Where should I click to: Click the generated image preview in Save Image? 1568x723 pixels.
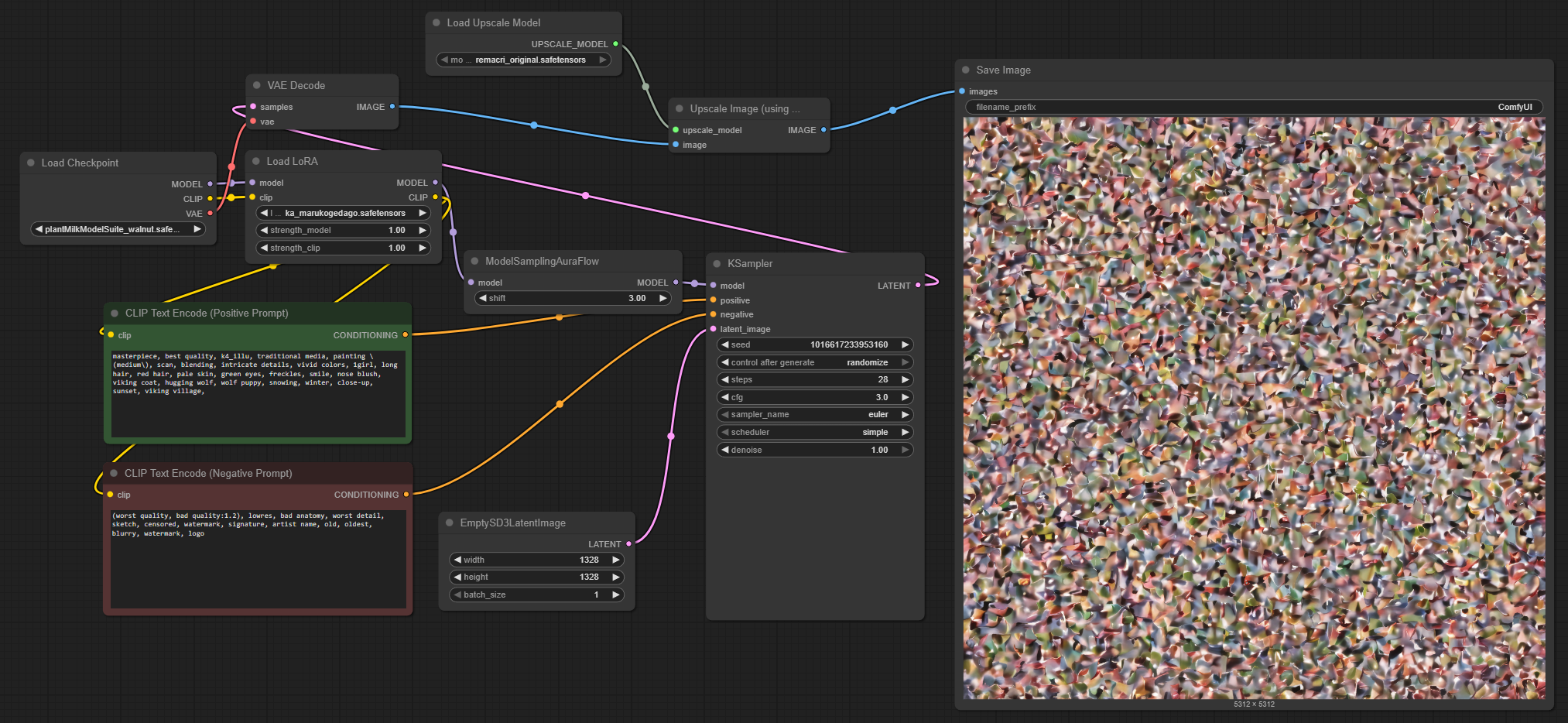pyautogui.click(x=1254, y=408)
